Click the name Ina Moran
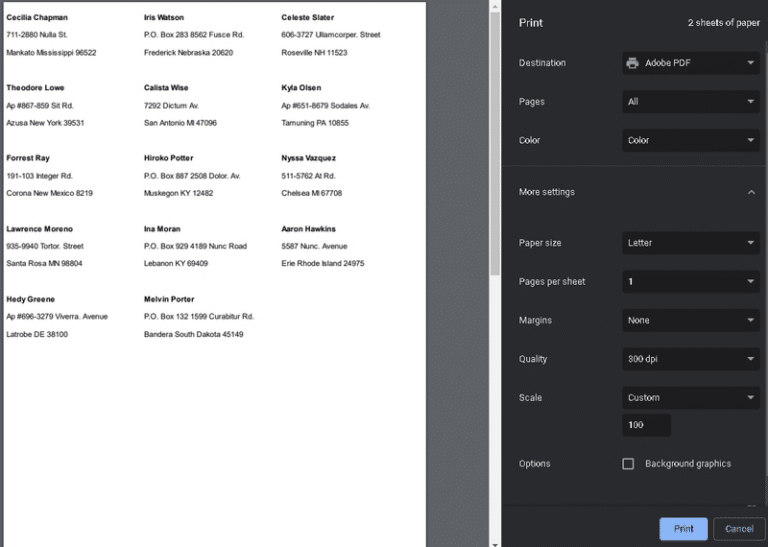The height and width of the screenshot is (547, 768). point(162,229)
